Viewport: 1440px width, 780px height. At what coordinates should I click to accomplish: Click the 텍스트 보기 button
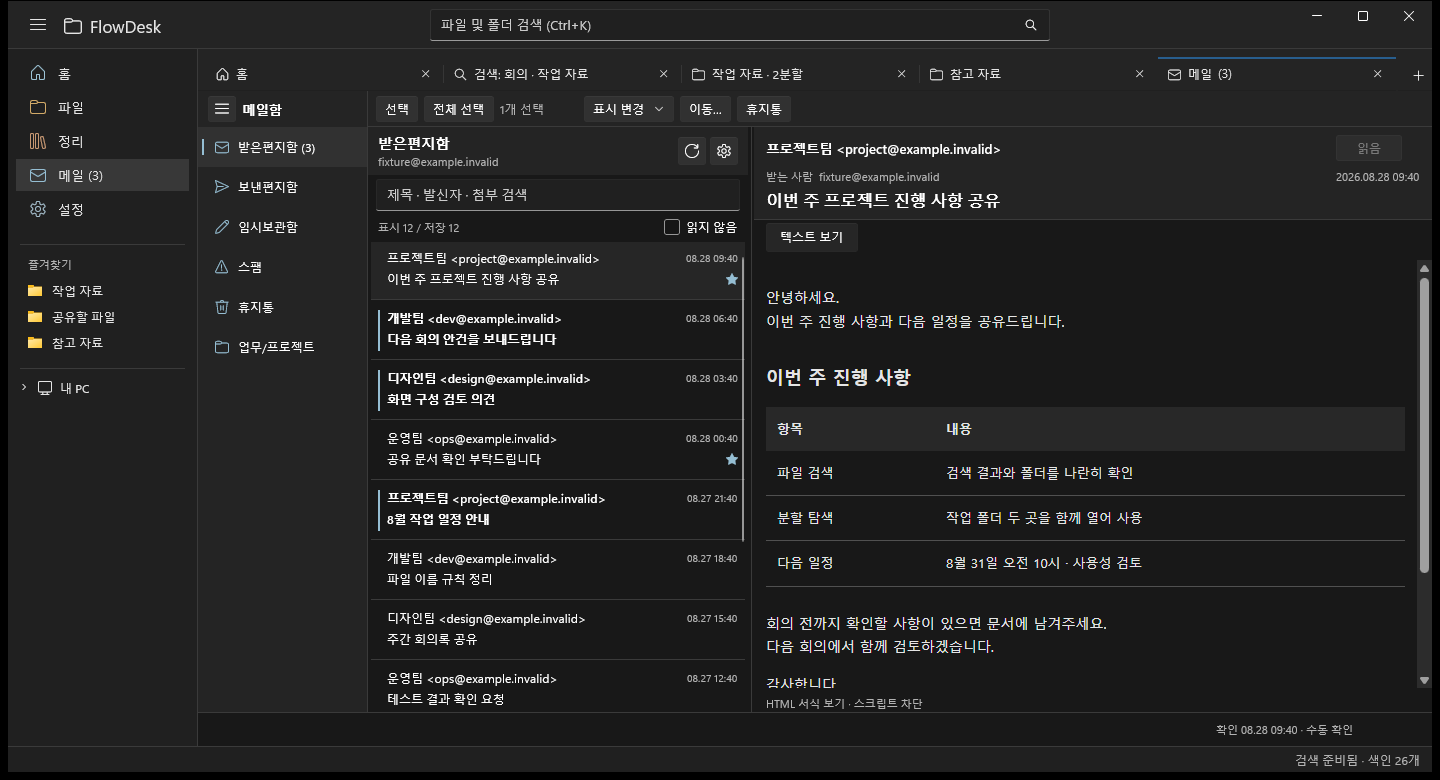[811, 237]
